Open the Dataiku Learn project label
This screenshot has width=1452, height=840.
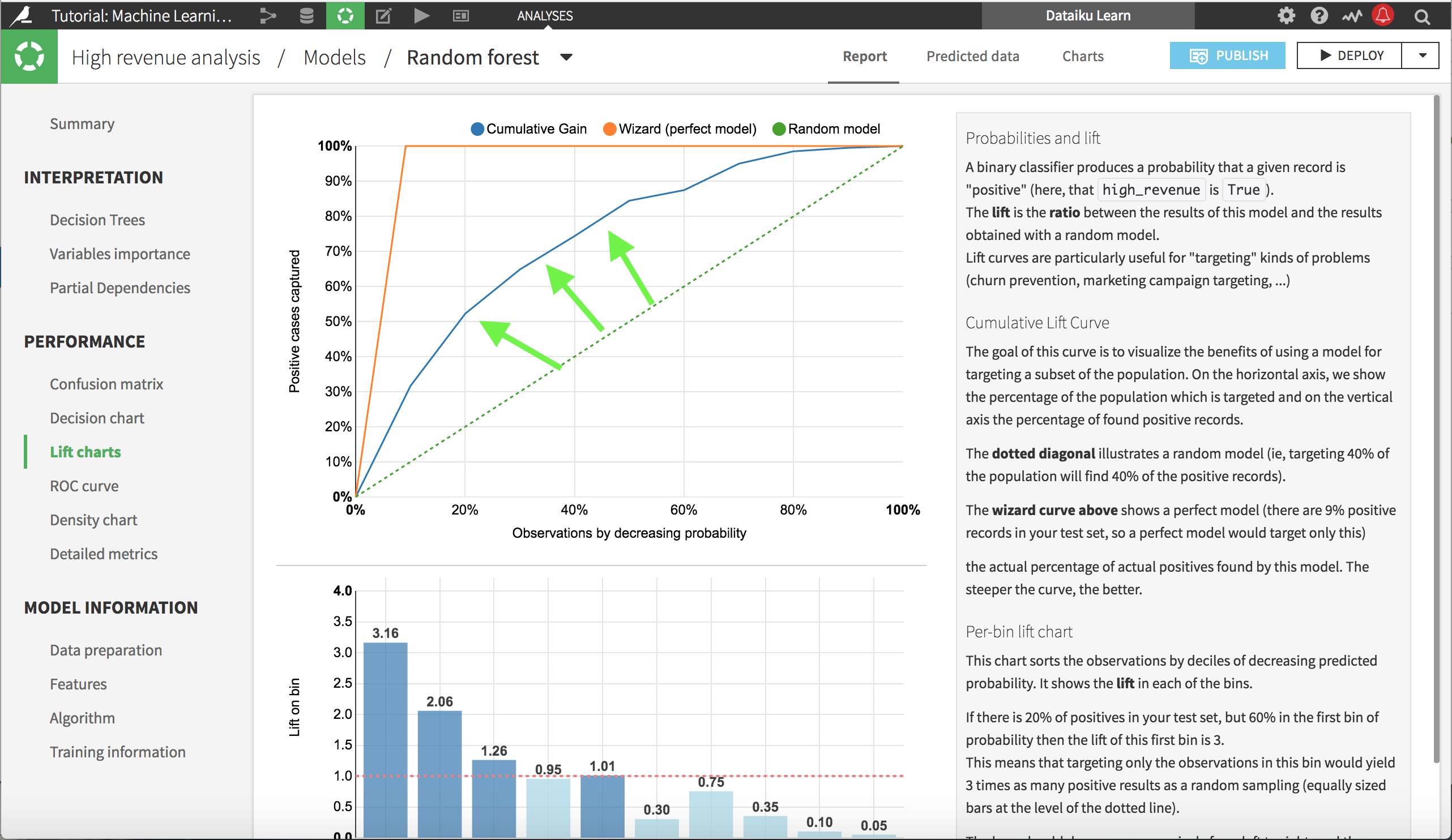[x=1088, y=15]
